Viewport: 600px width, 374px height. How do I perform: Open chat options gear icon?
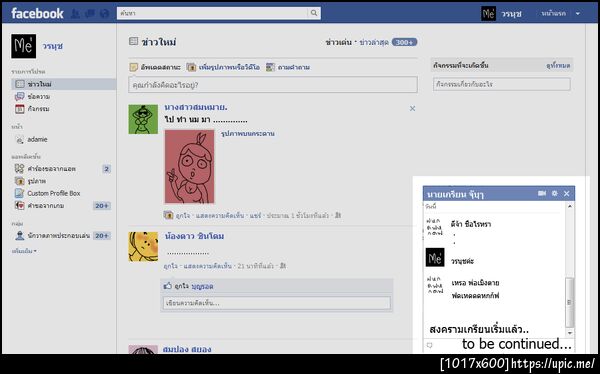pyautogui.click(x=554, y=193)
